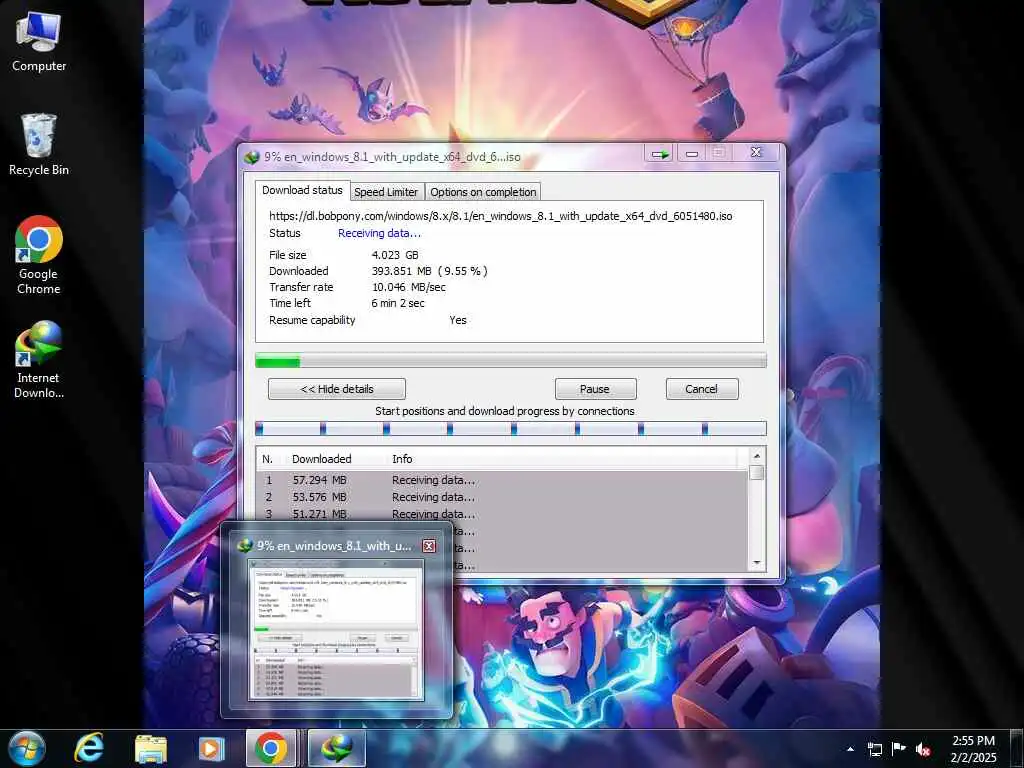Open the Options on completion tab
The image size is (1024, 768).
tap(483, 192)
